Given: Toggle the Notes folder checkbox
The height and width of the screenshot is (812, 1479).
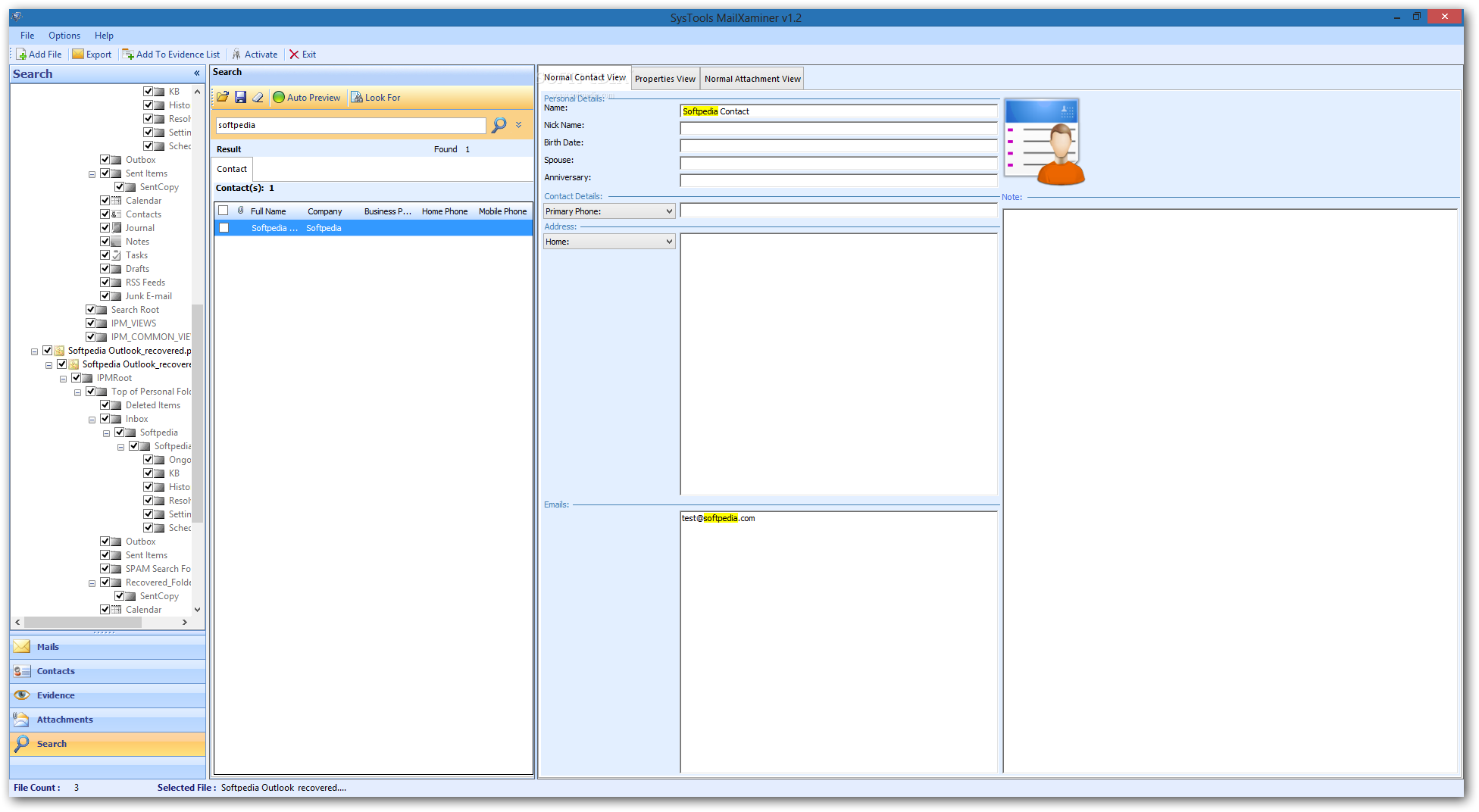Looking at the screenshot, I should (x=105, y=242).
